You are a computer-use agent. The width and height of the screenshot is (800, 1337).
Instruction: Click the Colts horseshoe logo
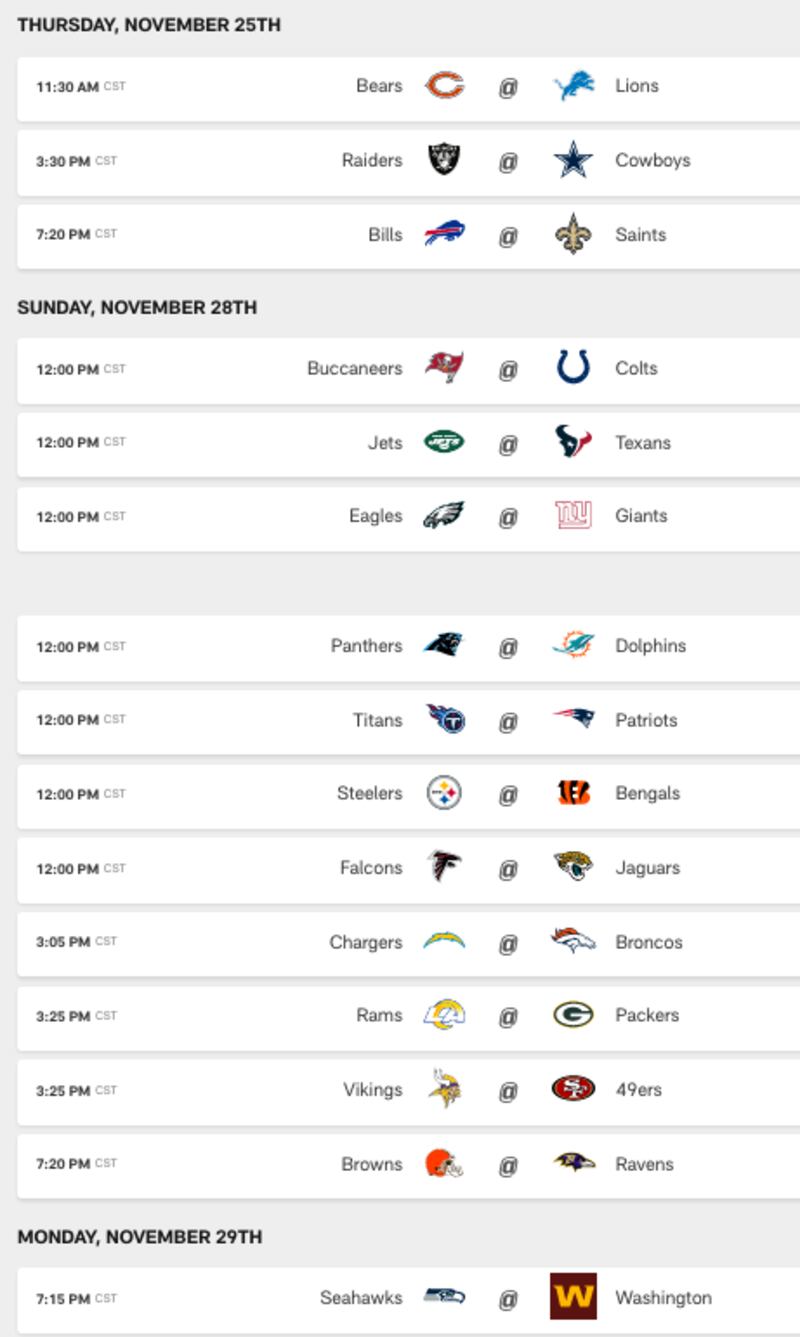tap(573, 368)
